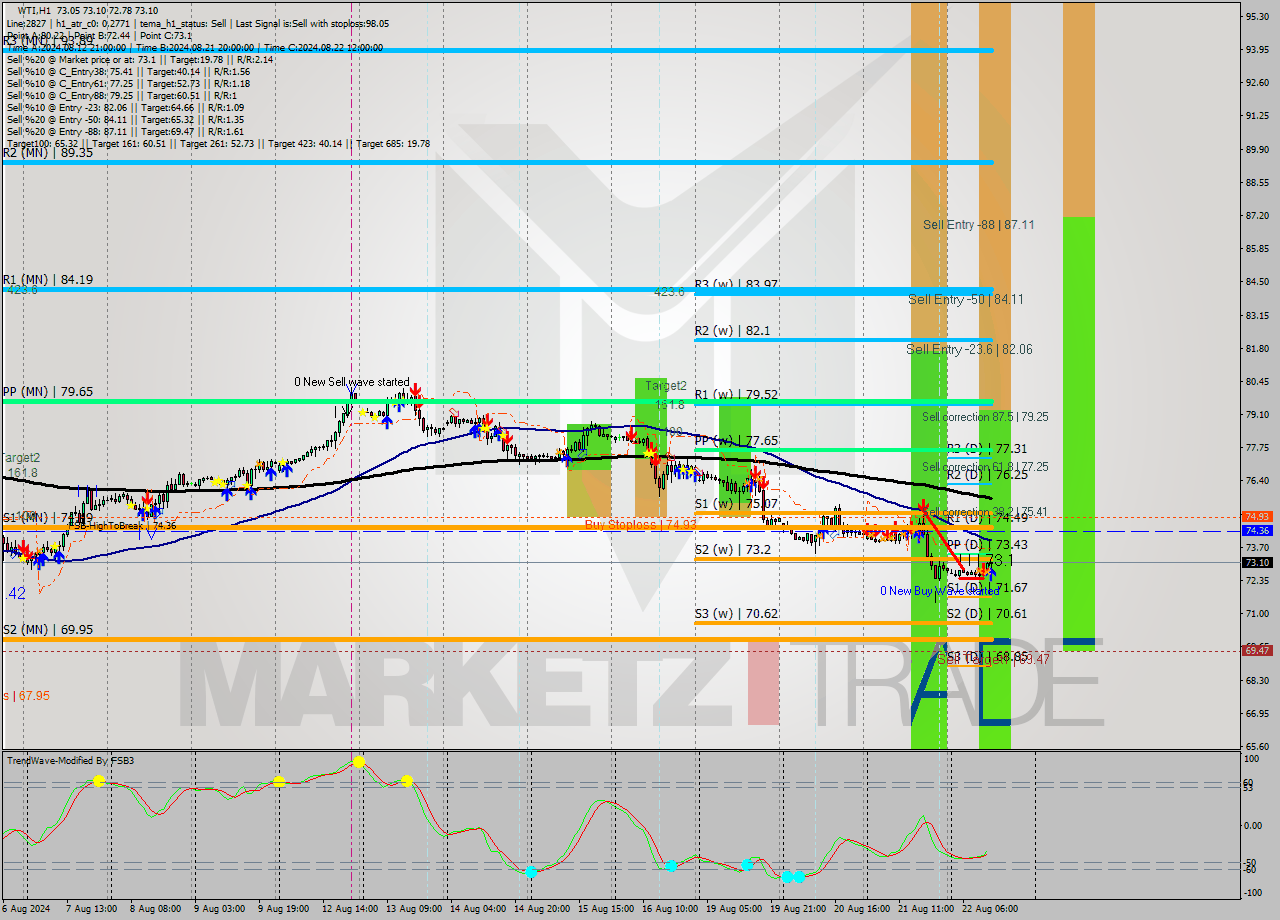Screen dimensions: 1280x920
Task: Click the black 73.10 current price tag
Action: pos(1257,563)
